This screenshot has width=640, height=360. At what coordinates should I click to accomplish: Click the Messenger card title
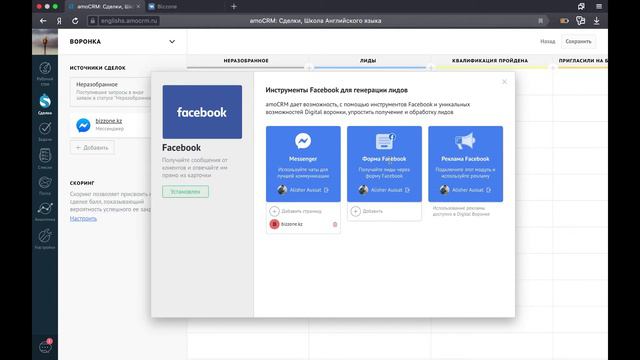point(303,159)
